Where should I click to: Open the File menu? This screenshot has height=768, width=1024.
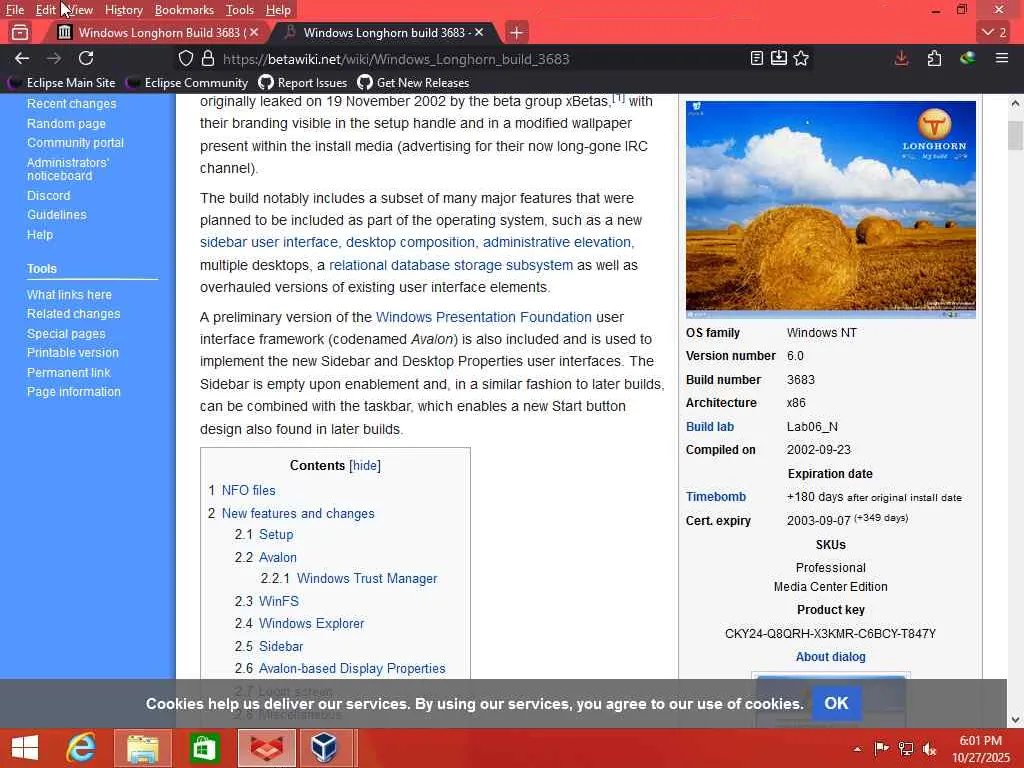pos(14,10)
